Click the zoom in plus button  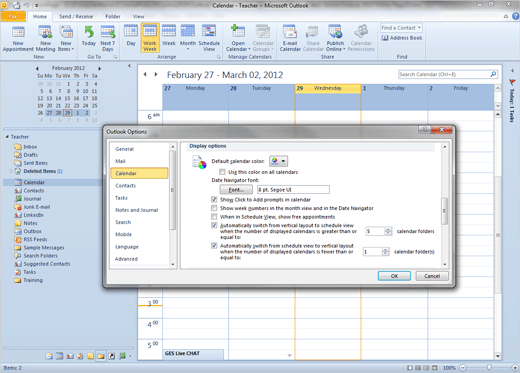(x=515, y=368)
